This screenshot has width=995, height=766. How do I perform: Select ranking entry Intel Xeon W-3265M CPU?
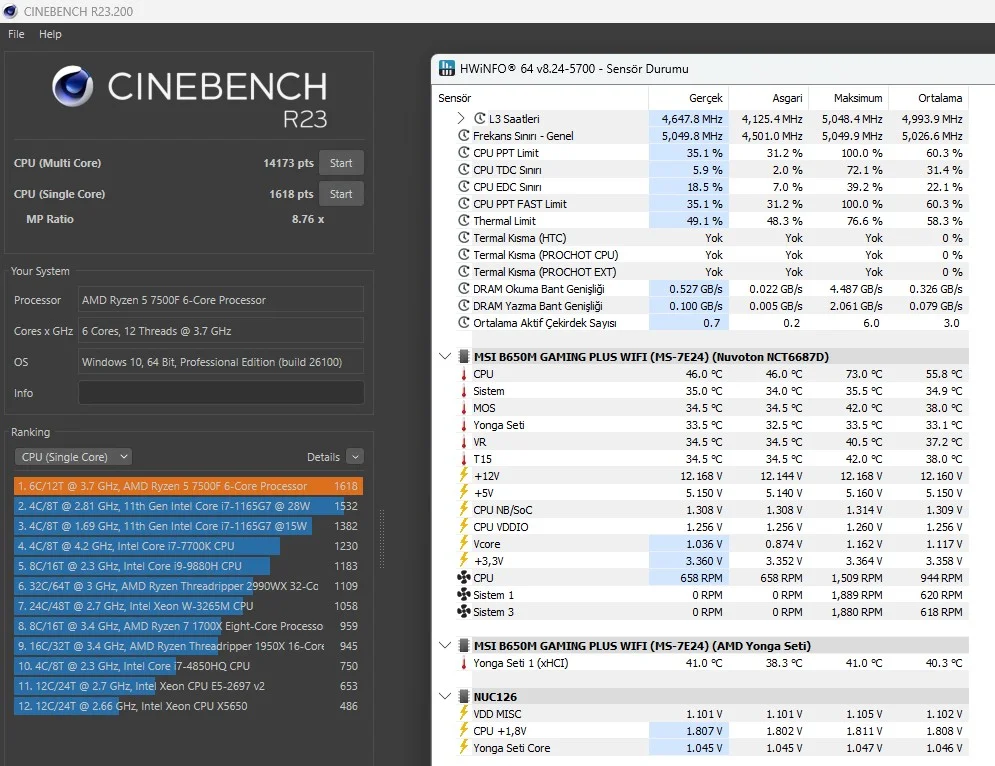[188, 606]
